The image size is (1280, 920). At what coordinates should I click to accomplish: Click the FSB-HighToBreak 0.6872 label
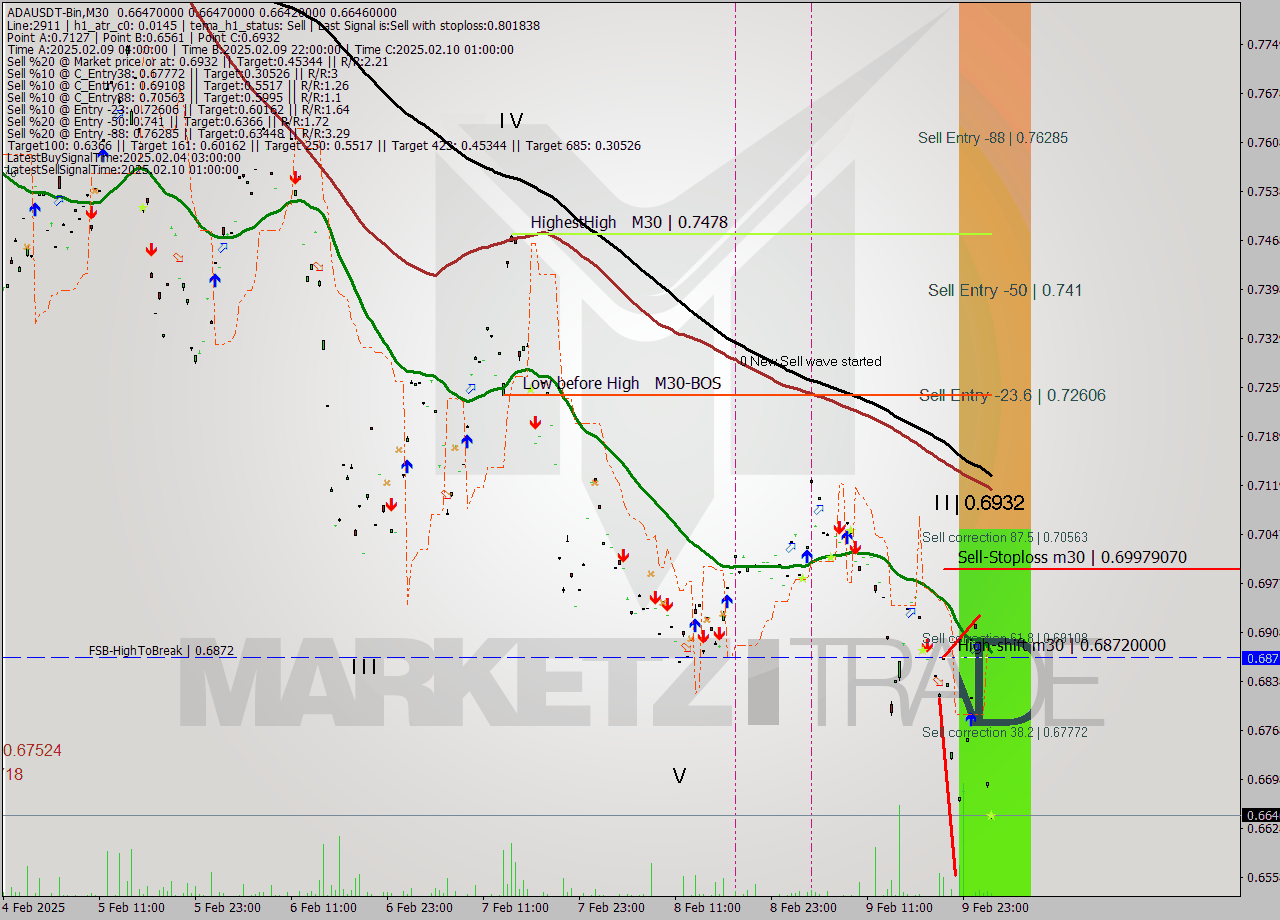pyautogui.click(x=161, y=650)
